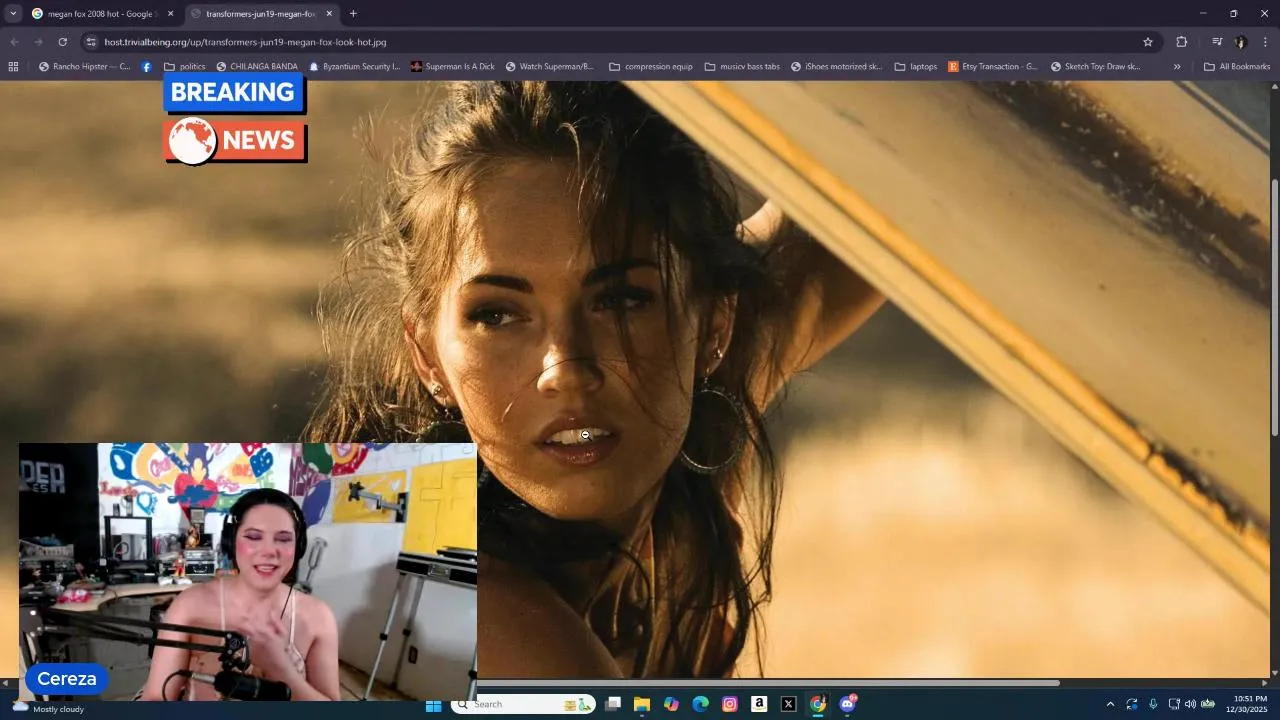Viewport: 1280px width, 720px height.
Task: Open File Explorer from the taskbar
Action: pos(642,705)
